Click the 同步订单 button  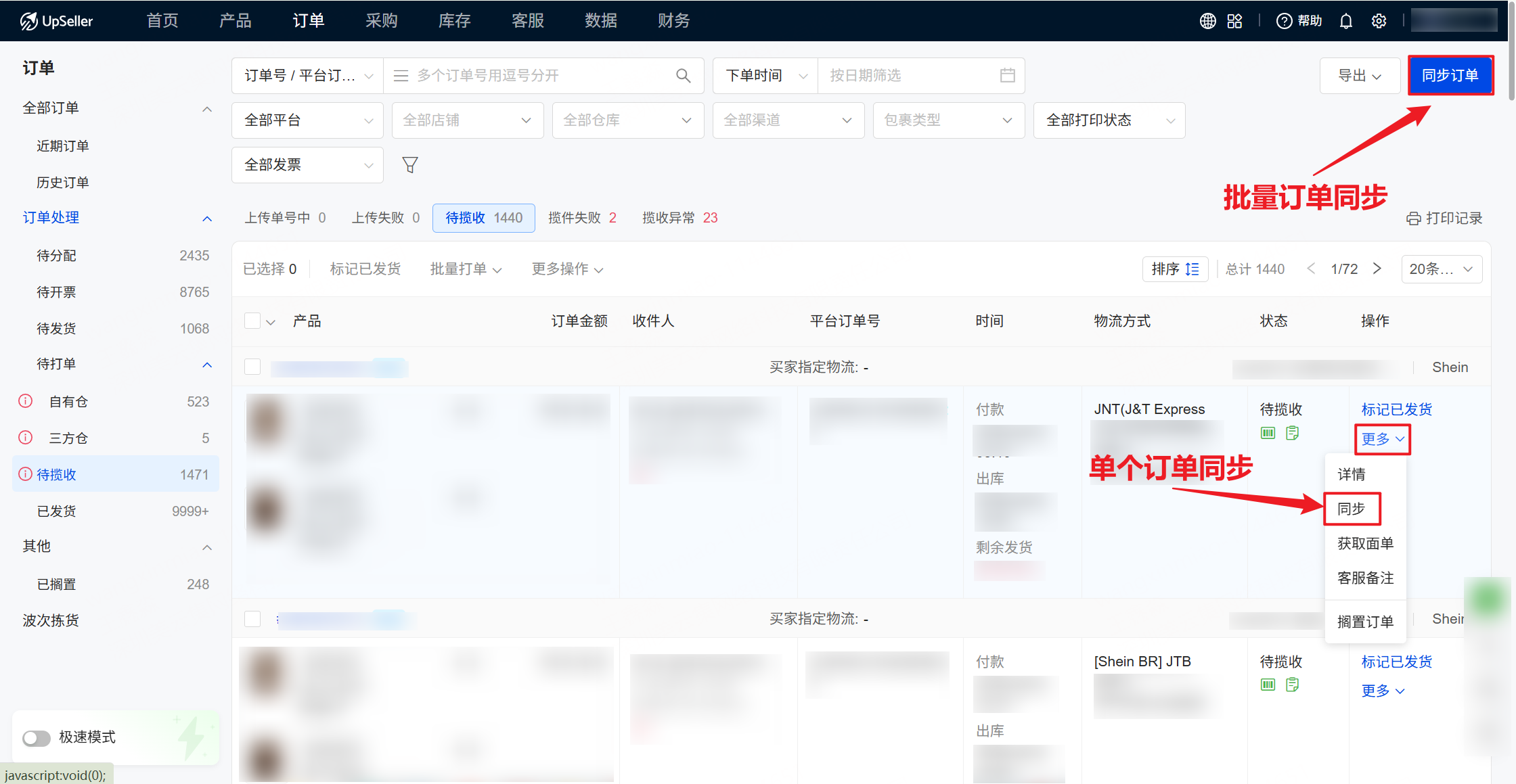click(x=1450, y=76)
